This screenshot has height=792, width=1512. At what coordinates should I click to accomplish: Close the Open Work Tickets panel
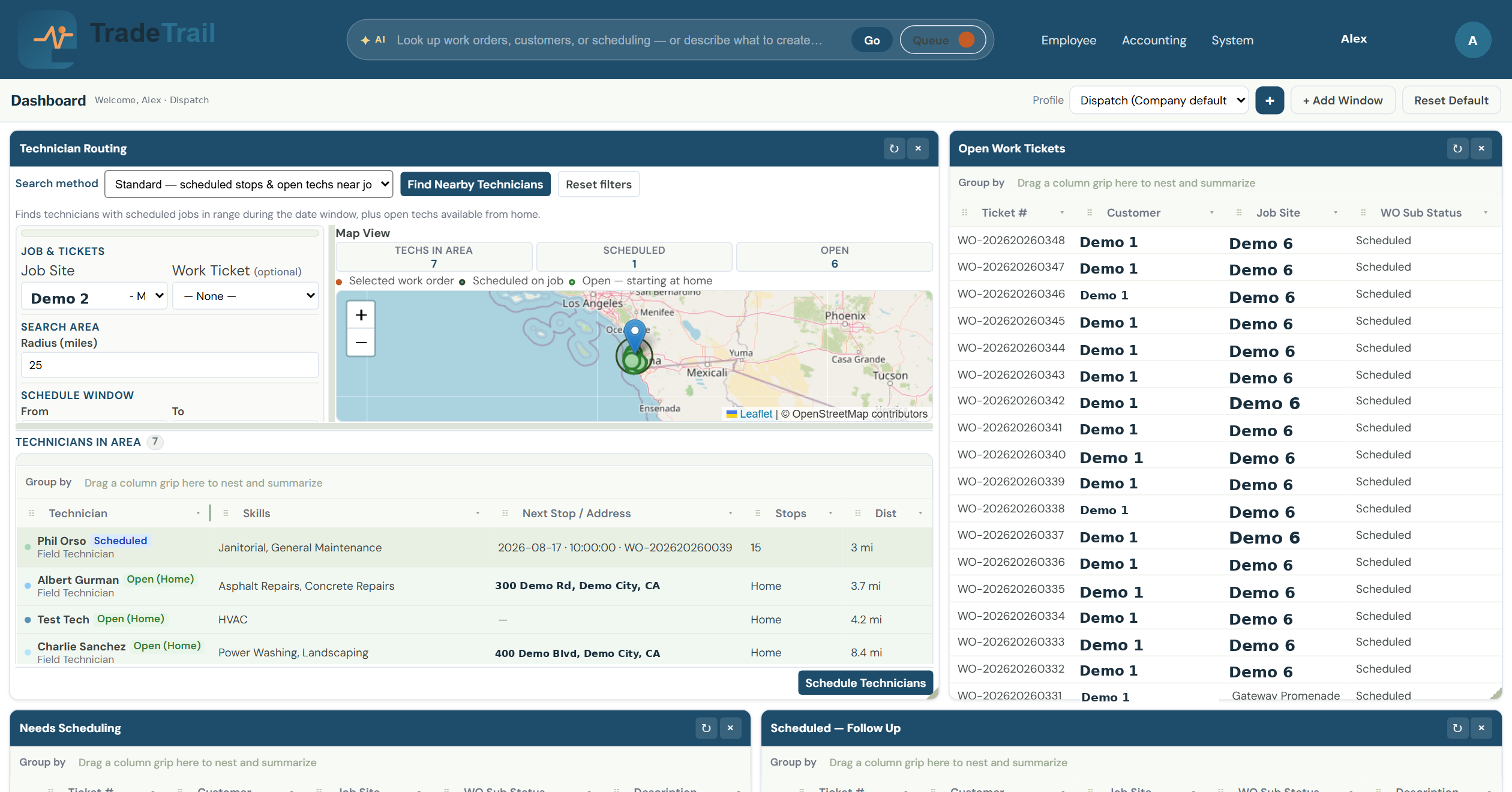[1481, 148]
